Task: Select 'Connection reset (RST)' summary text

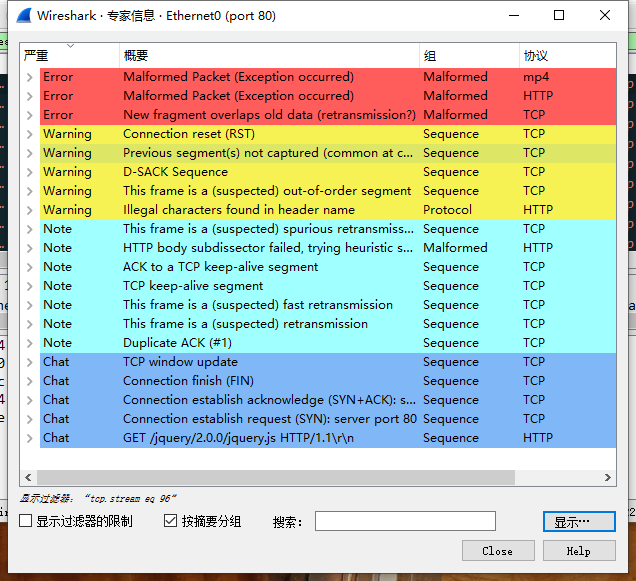Action: click(x=189, y=134)
